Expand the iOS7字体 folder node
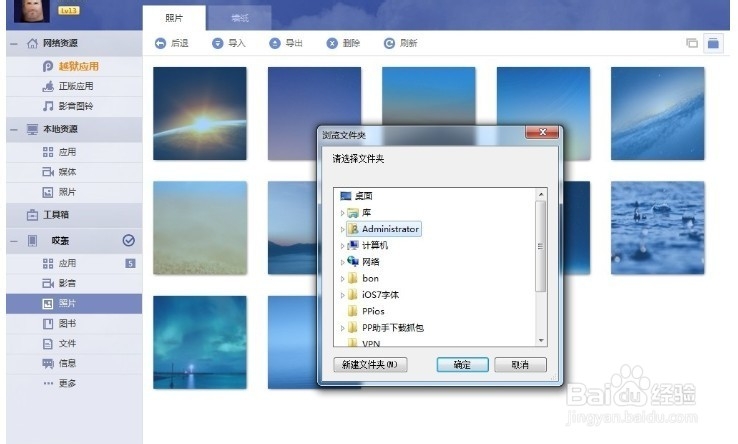Screen dimensions: 738x444 [x=342, y=295]
